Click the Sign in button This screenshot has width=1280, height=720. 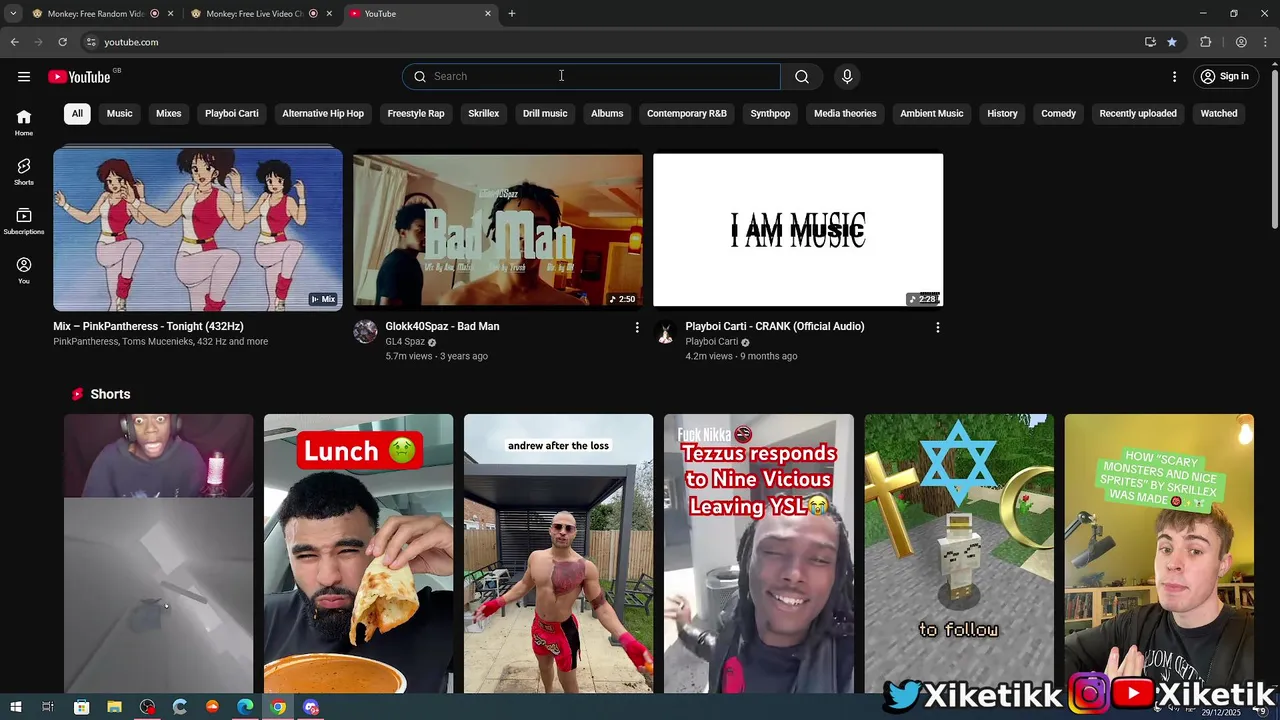1225,77
